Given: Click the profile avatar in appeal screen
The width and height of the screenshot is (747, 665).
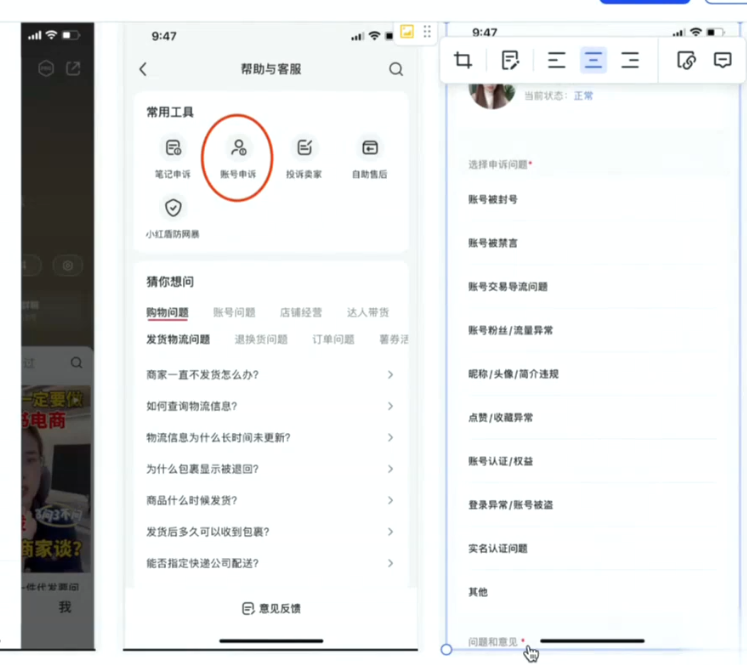Looking at the screenshot, I should [x=492, y=95].
